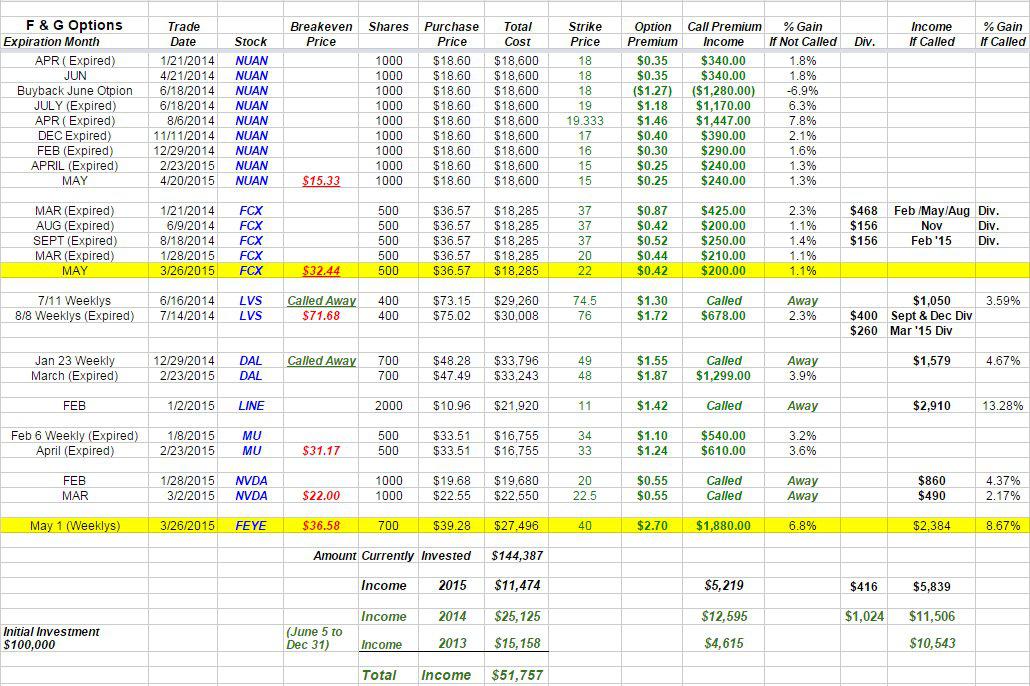This screenshot has width=1030, height=686.
Task: Select the $32.44 breakeven in highlighted FCX row
Action: click(321, 271)
